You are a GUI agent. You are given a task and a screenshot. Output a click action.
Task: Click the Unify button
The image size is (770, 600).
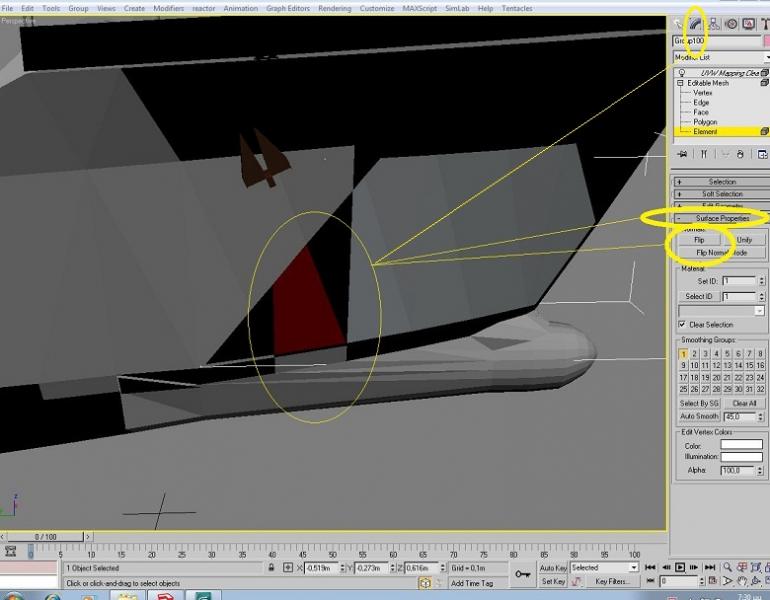click(x=744, y=240)
